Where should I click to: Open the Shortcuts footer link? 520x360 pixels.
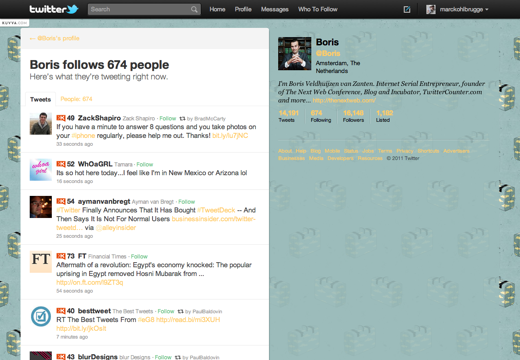tap(428, 151)
